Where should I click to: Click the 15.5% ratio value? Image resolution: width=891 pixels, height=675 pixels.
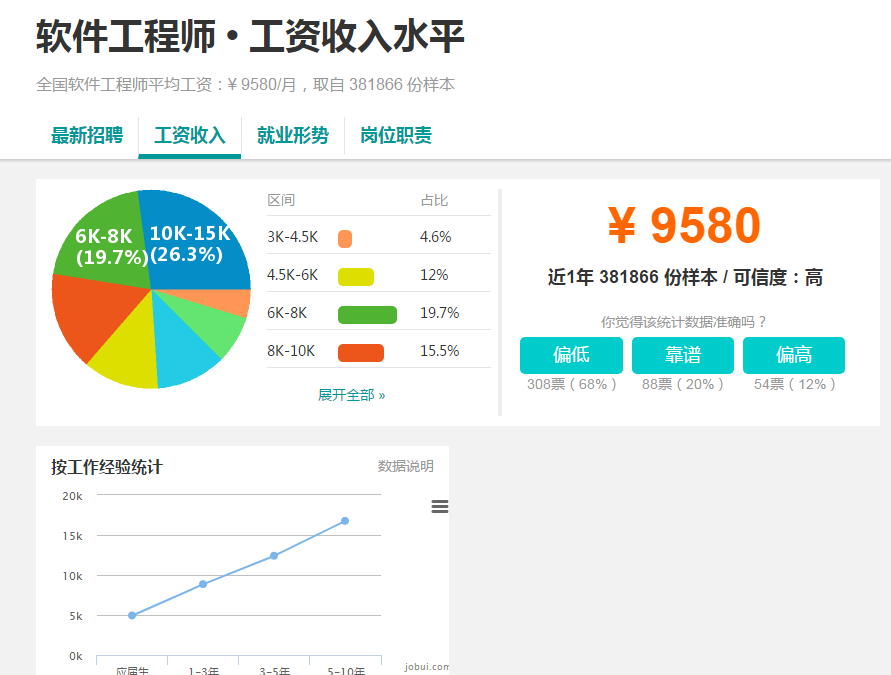click(439, 351)
